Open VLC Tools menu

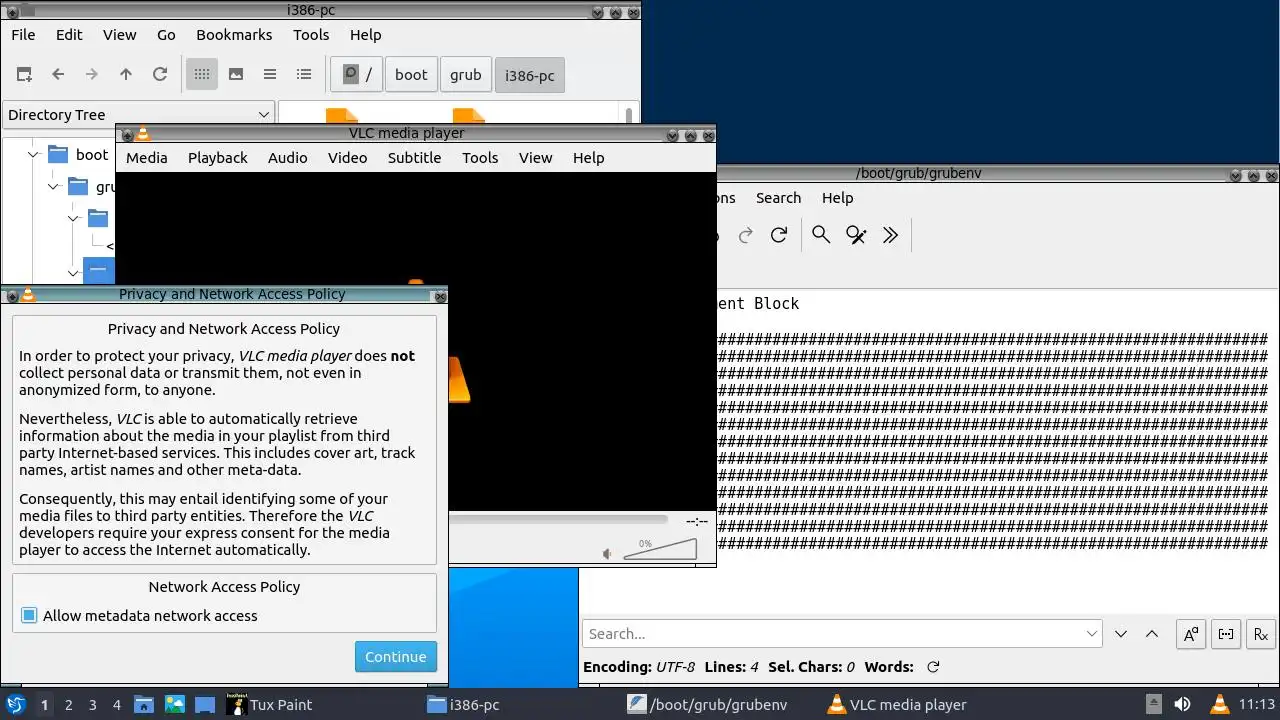[480, 157]
